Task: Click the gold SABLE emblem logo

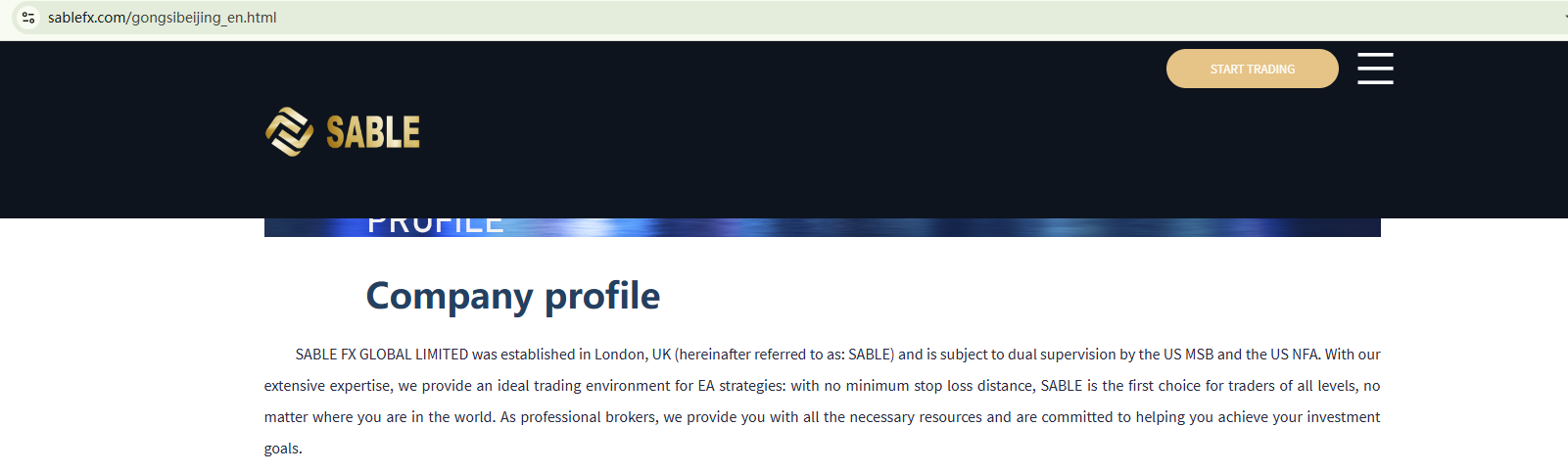Action: coord(289,132)
